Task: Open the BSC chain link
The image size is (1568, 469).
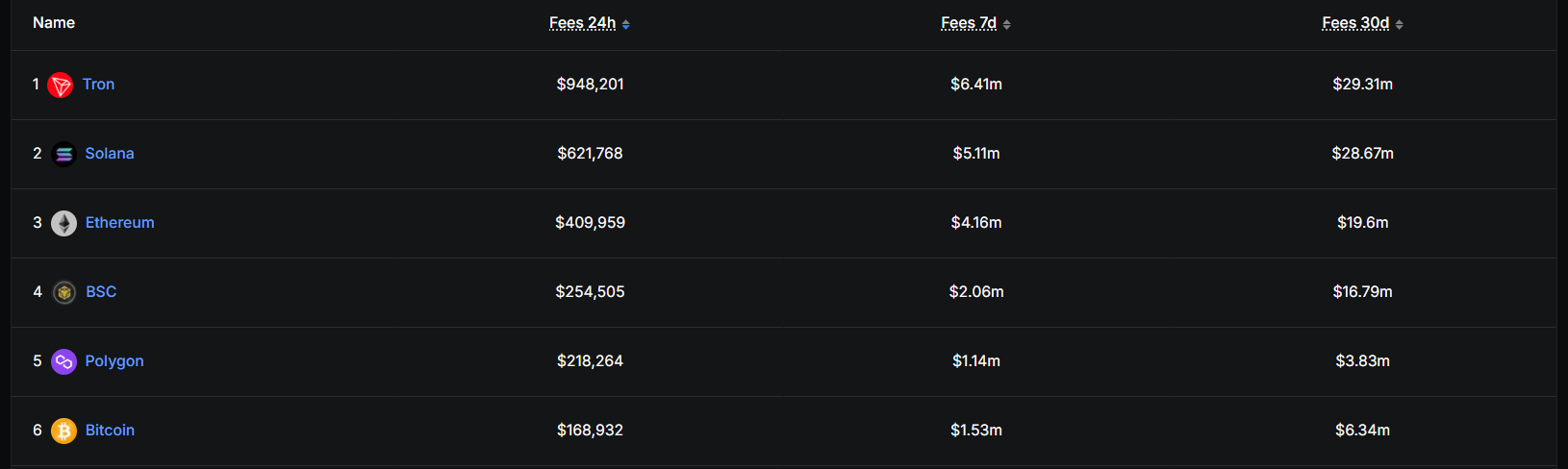Action: click(x=101, y=292)
